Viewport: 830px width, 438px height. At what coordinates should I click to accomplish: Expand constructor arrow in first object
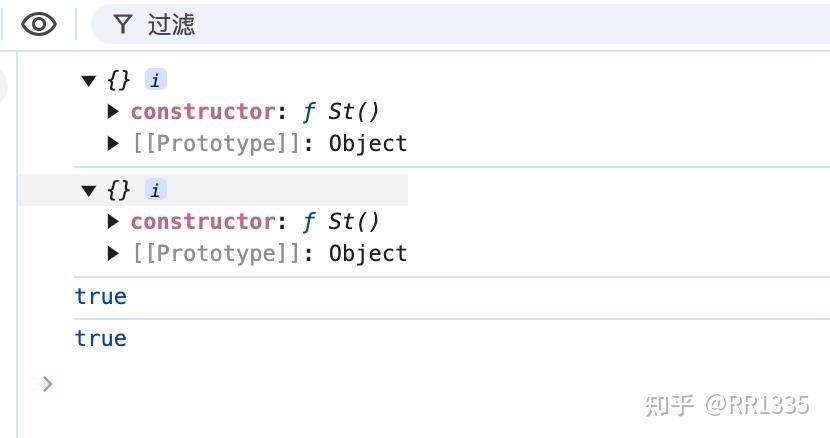point(113,112)
